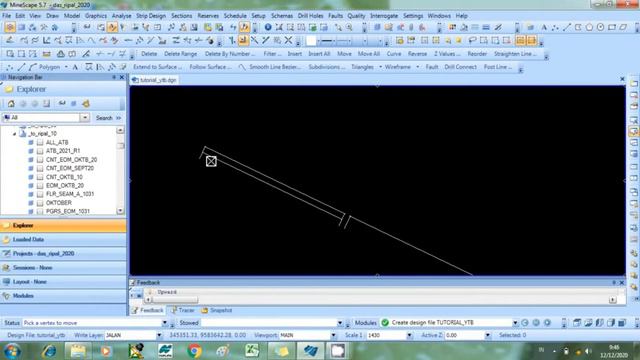640x360 pixels.
Task: Click the Explorer folder icon in the header
Action: [9, 89]
